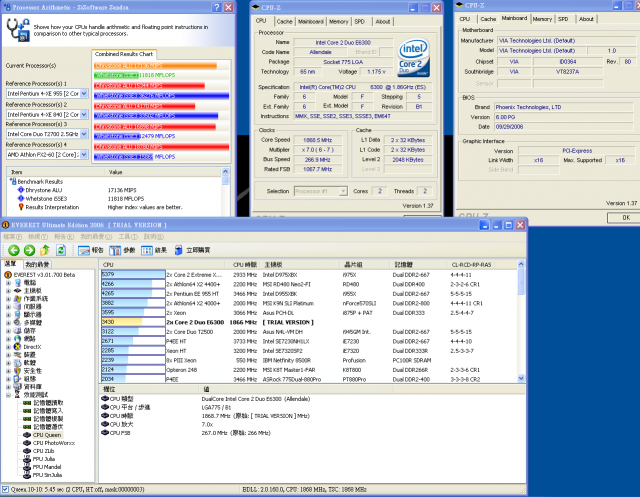Click the icon next to FPU Mandel

[x=27, y=467]
